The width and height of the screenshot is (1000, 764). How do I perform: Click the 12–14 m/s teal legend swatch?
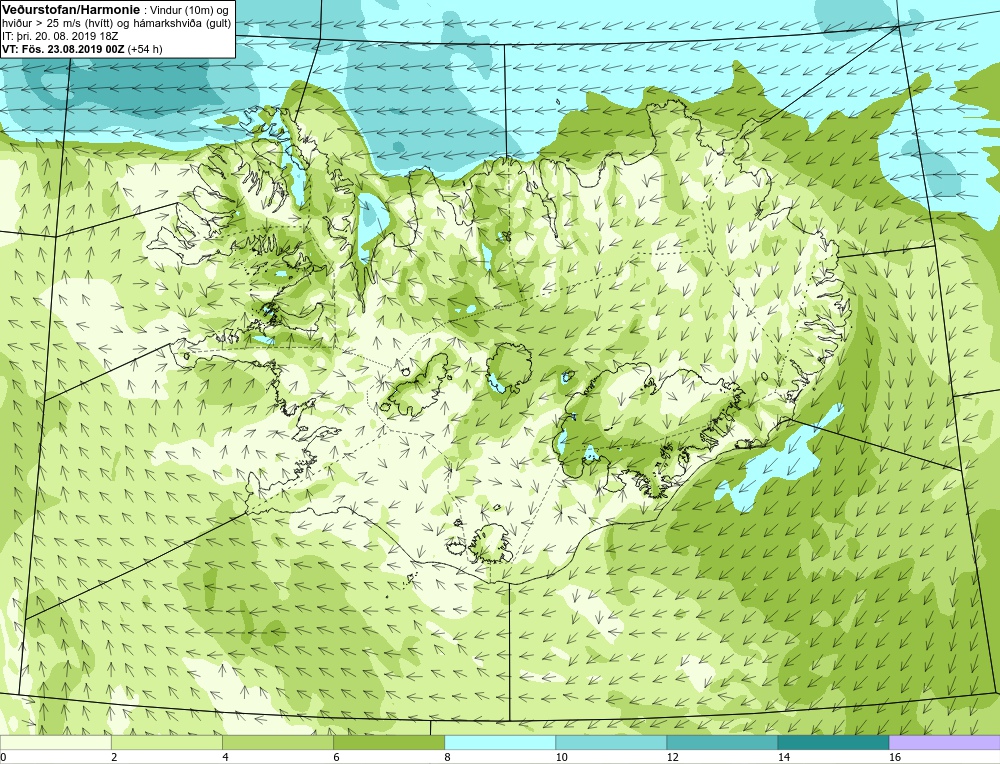coord(721,742)
